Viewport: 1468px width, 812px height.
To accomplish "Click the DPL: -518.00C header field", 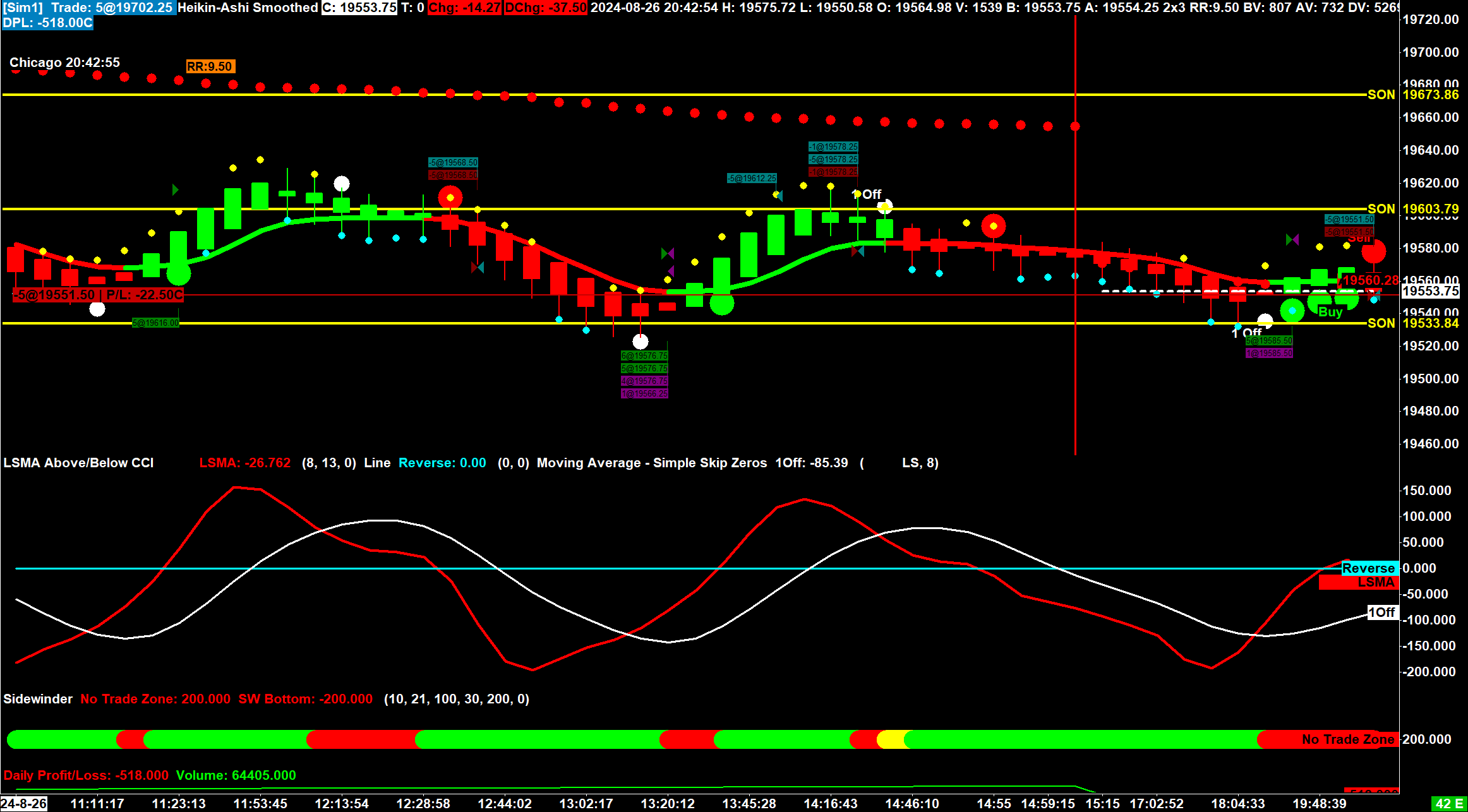I will 48,23.
